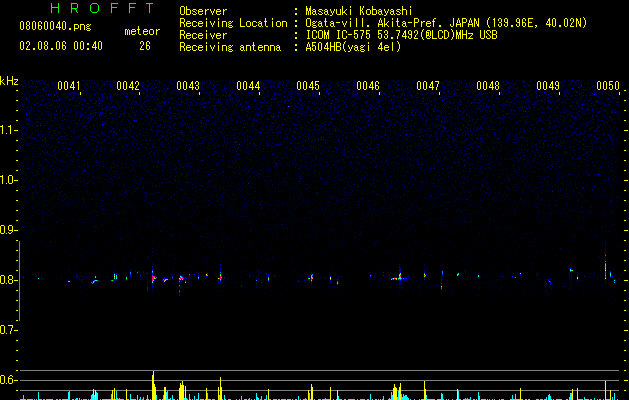The height and width of the screenshot is (400, 629).
Task: Click the 0.6 kHz axis label
Action: [8, 380]
